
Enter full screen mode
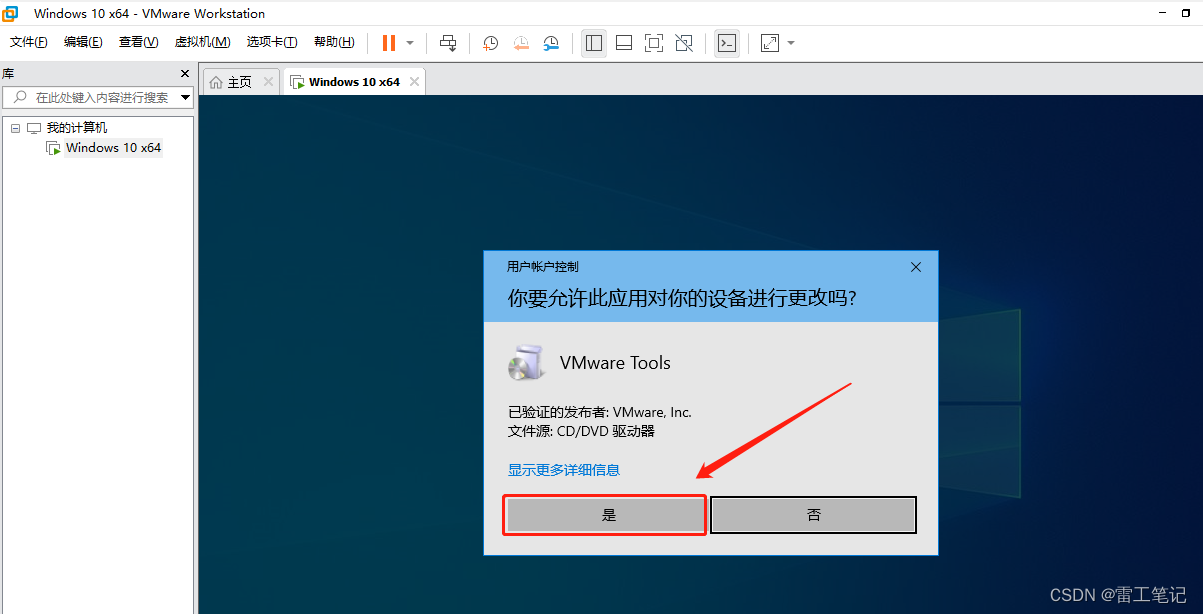point(654,43)
